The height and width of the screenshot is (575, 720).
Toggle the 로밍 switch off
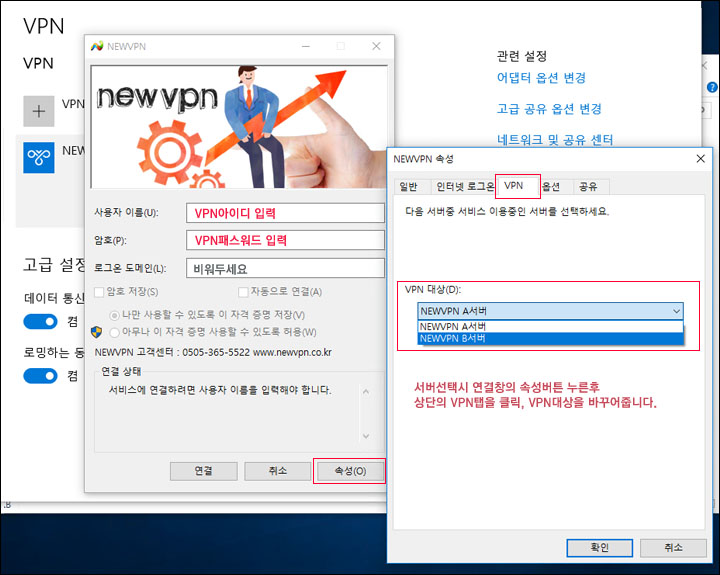point(40,376)
